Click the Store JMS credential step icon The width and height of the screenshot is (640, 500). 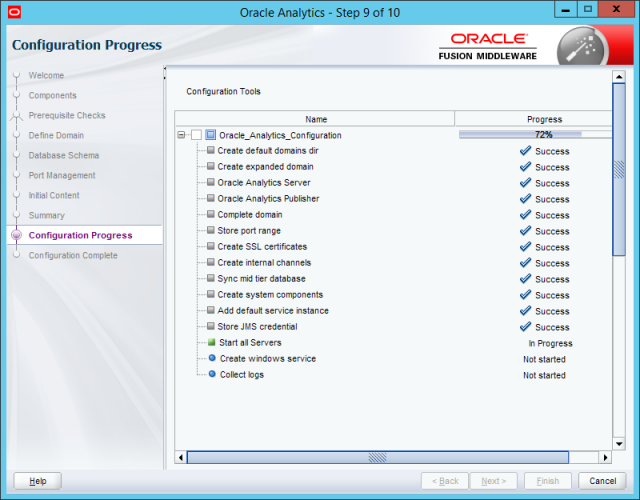[211, 326]
